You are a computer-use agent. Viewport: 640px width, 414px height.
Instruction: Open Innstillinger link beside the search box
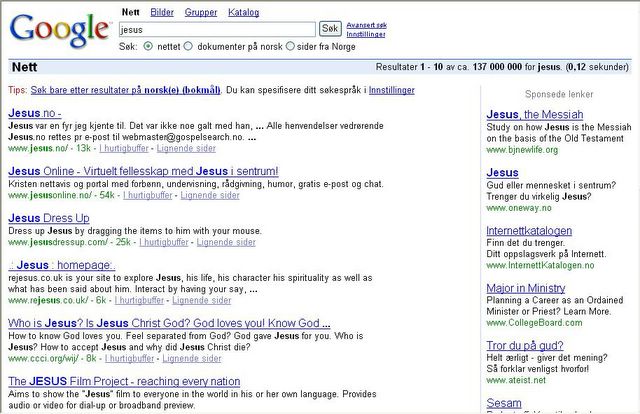coord(366,34)
